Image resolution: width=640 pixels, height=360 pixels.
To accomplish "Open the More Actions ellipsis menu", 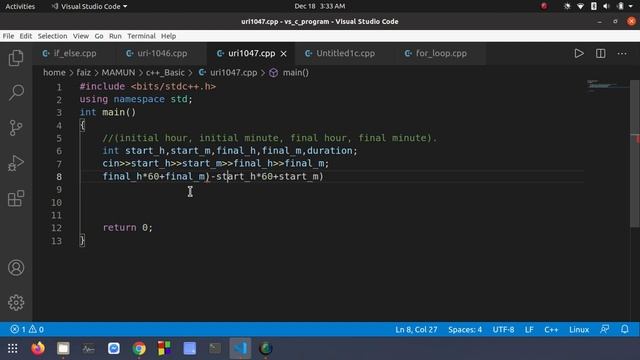I will coord(622,53).
